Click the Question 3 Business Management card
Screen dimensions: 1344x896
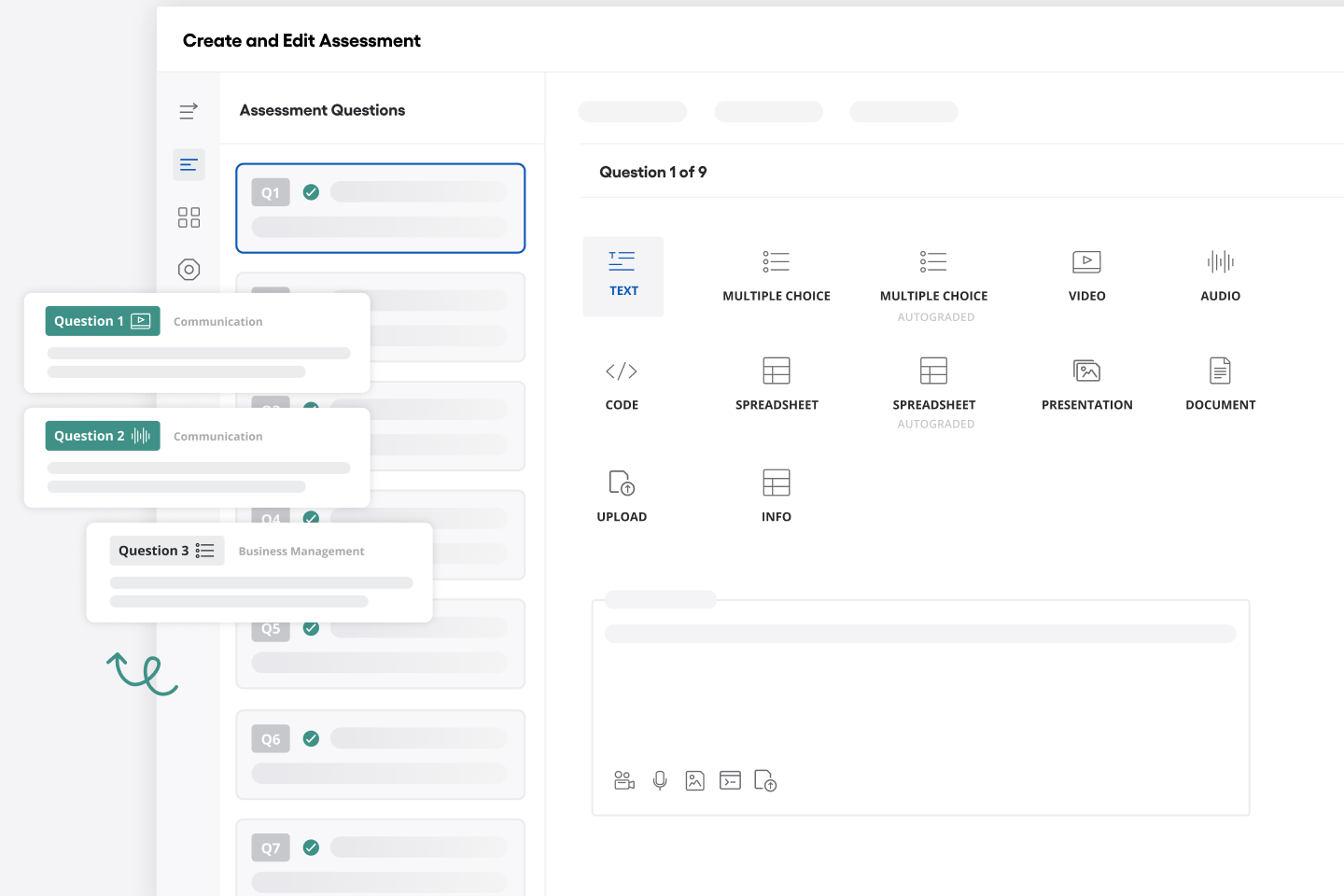point(259,572)
